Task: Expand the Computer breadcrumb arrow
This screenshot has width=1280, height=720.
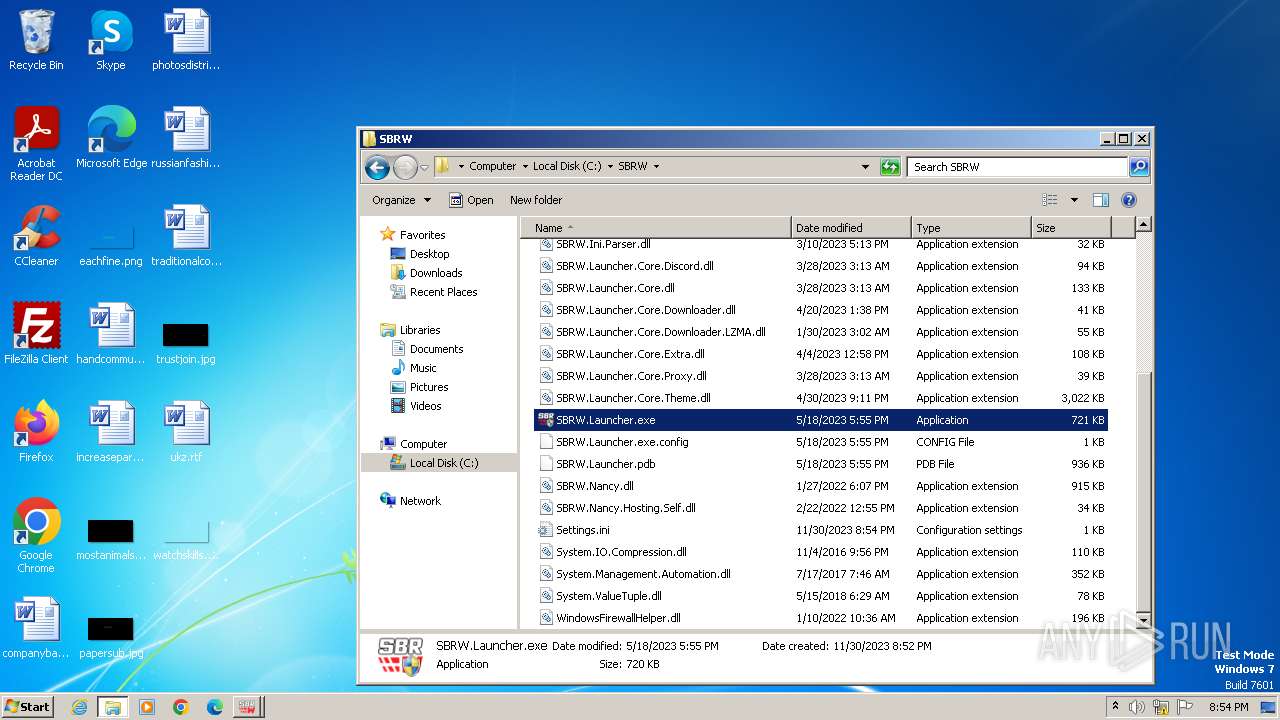Action: 524,167
